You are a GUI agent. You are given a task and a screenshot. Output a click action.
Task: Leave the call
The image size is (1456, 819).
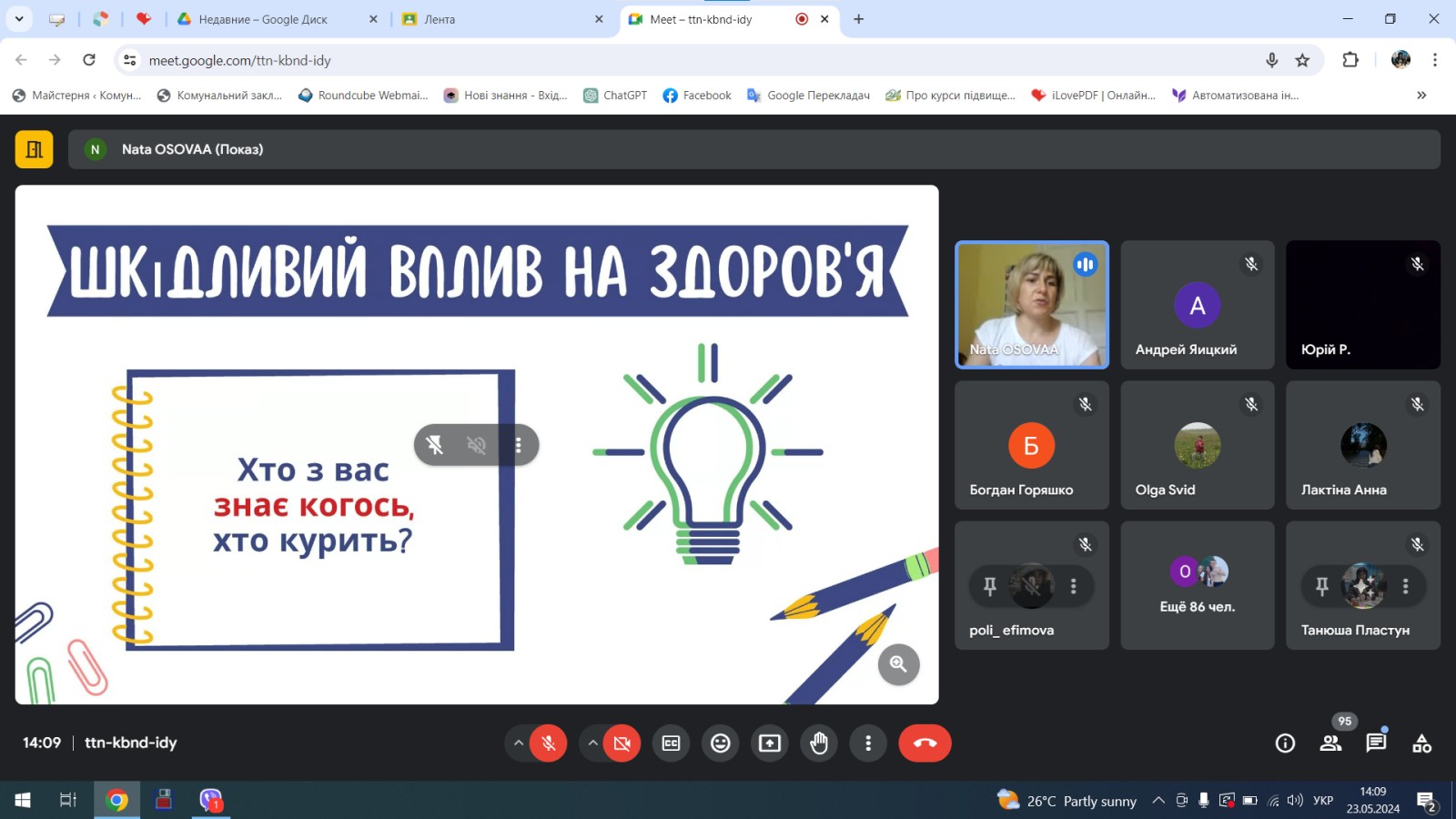pos(925,743)
